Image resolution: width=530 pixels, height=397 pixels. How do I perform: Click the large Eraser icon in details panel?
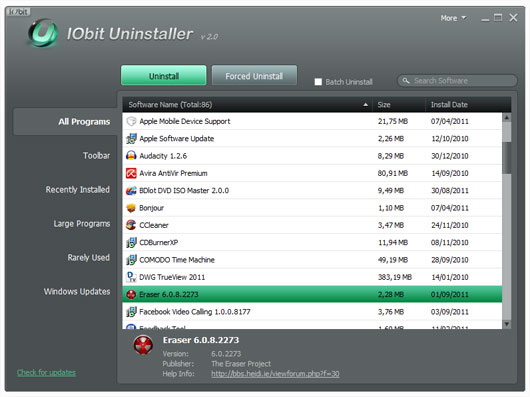pyautogui.click(x=143, y=345)
